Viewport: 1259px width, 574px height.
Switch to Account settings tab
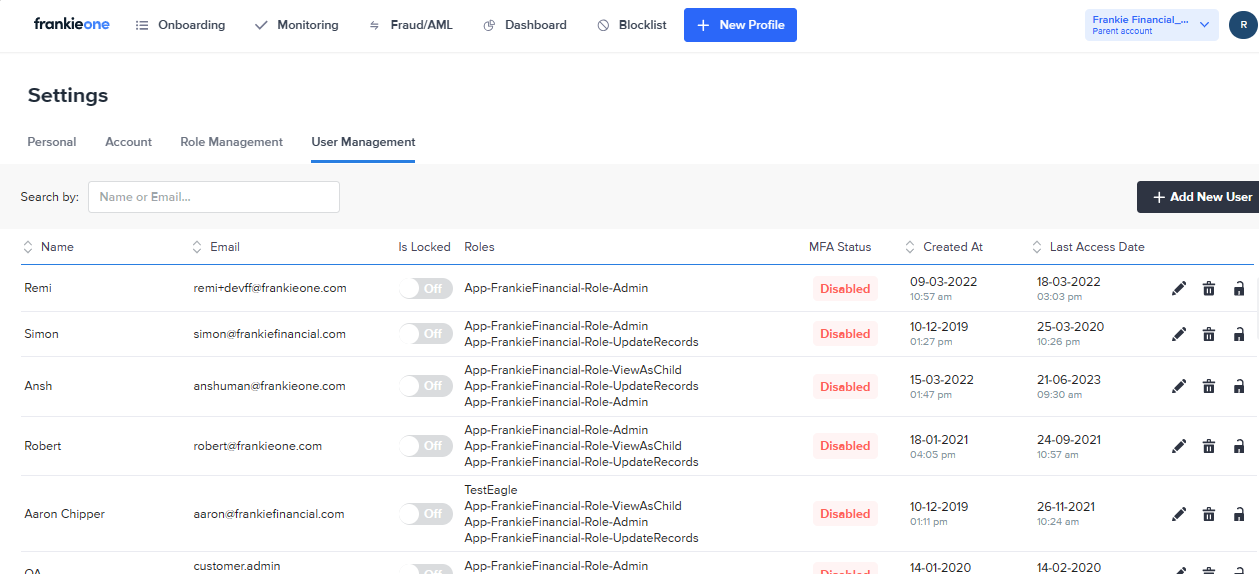(129, 142)
